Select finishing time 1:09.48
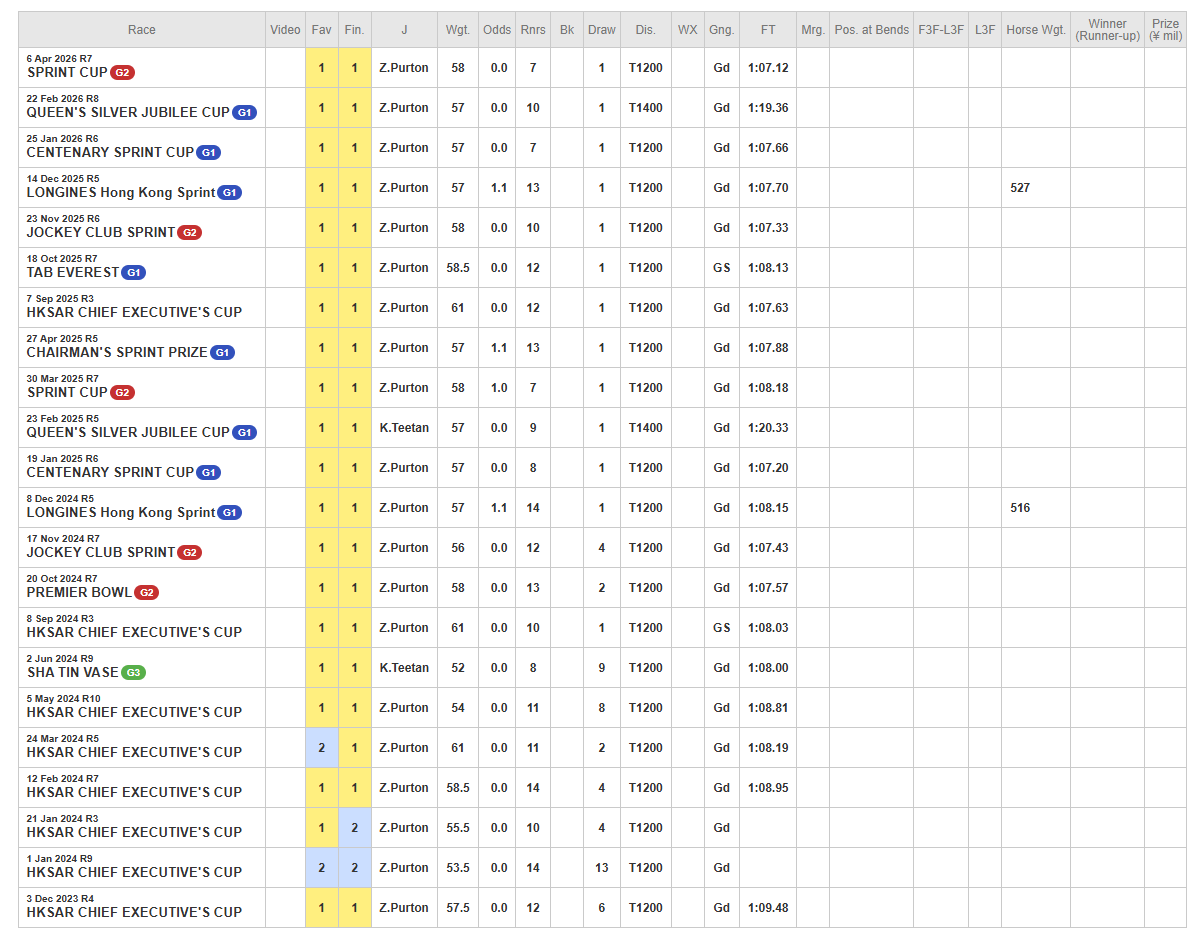 click(768, 908)
